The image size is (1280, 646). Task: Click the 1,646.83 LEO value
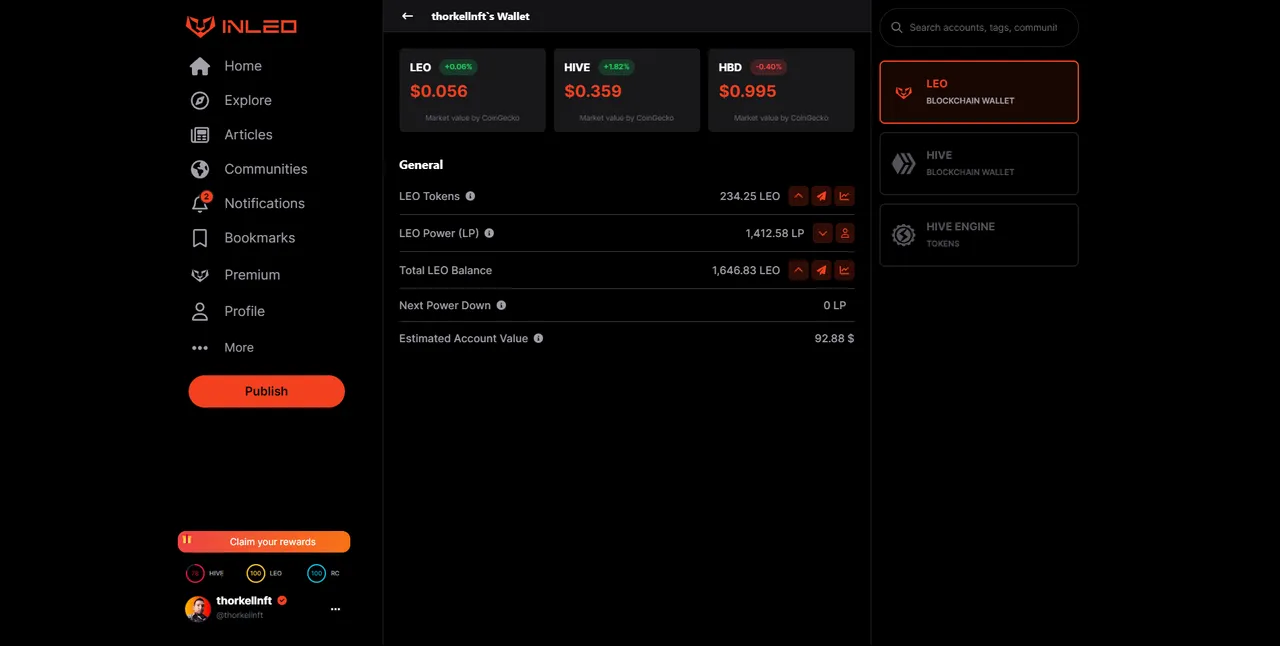[746, 270]
